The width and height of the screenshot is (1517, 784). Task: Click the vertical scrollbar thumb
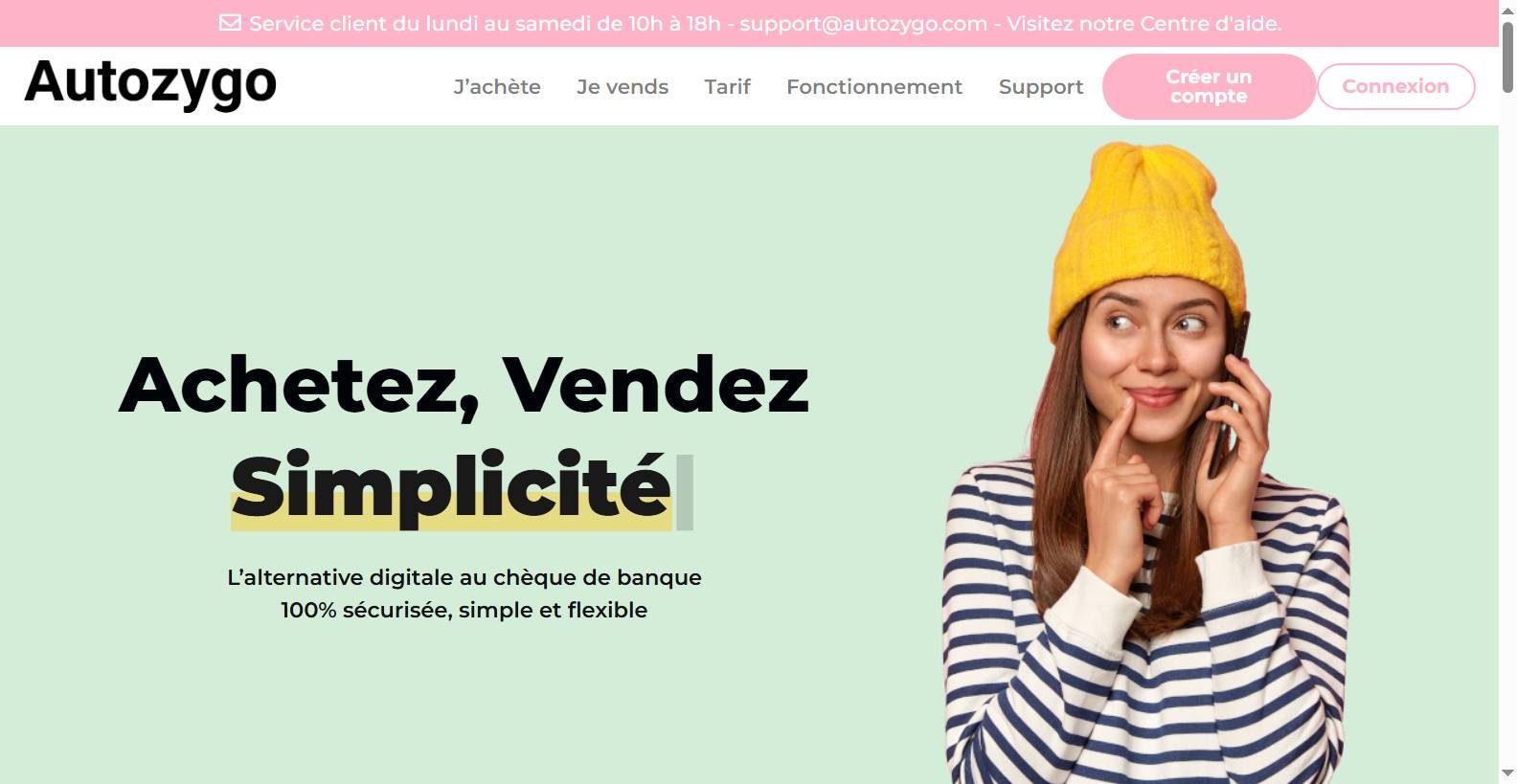[x=1507, y=56]
